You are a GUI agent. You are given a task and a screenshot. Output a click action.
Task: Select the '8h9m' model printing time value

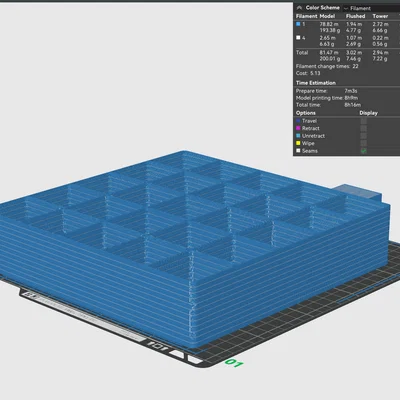point(351,98)
